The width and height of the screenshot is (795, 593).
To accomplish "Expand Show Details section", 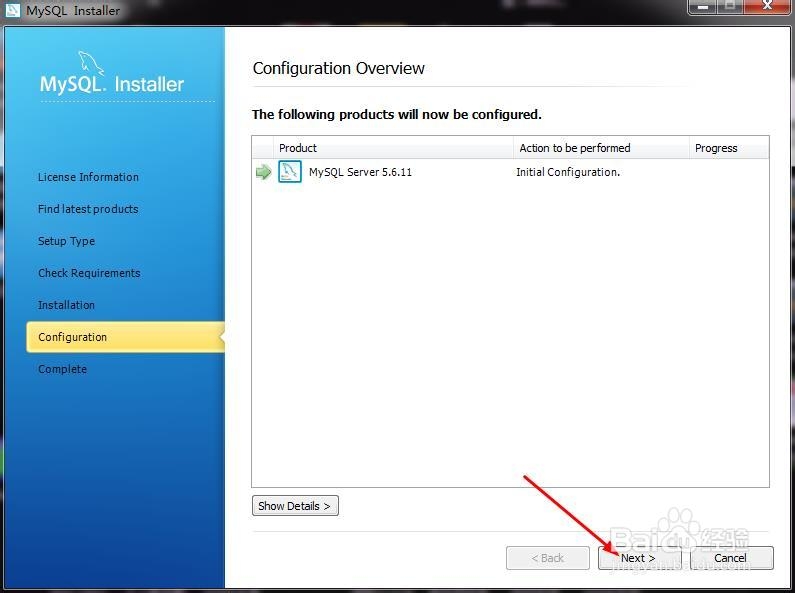I will 295,506.
